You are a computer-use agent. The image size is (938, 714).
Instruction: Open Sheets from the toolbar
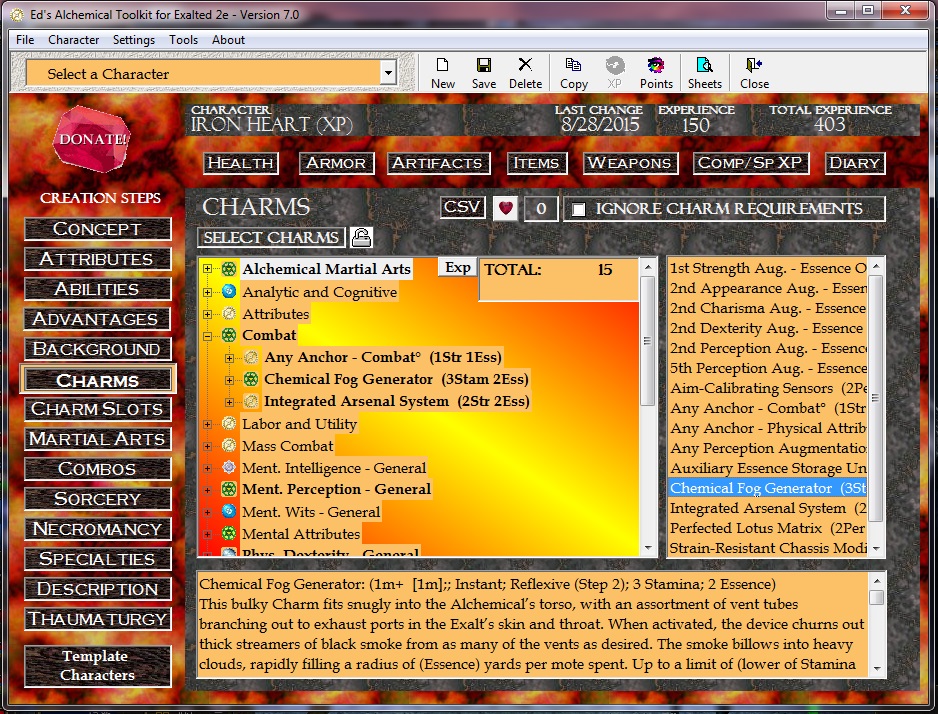(705, 73)
